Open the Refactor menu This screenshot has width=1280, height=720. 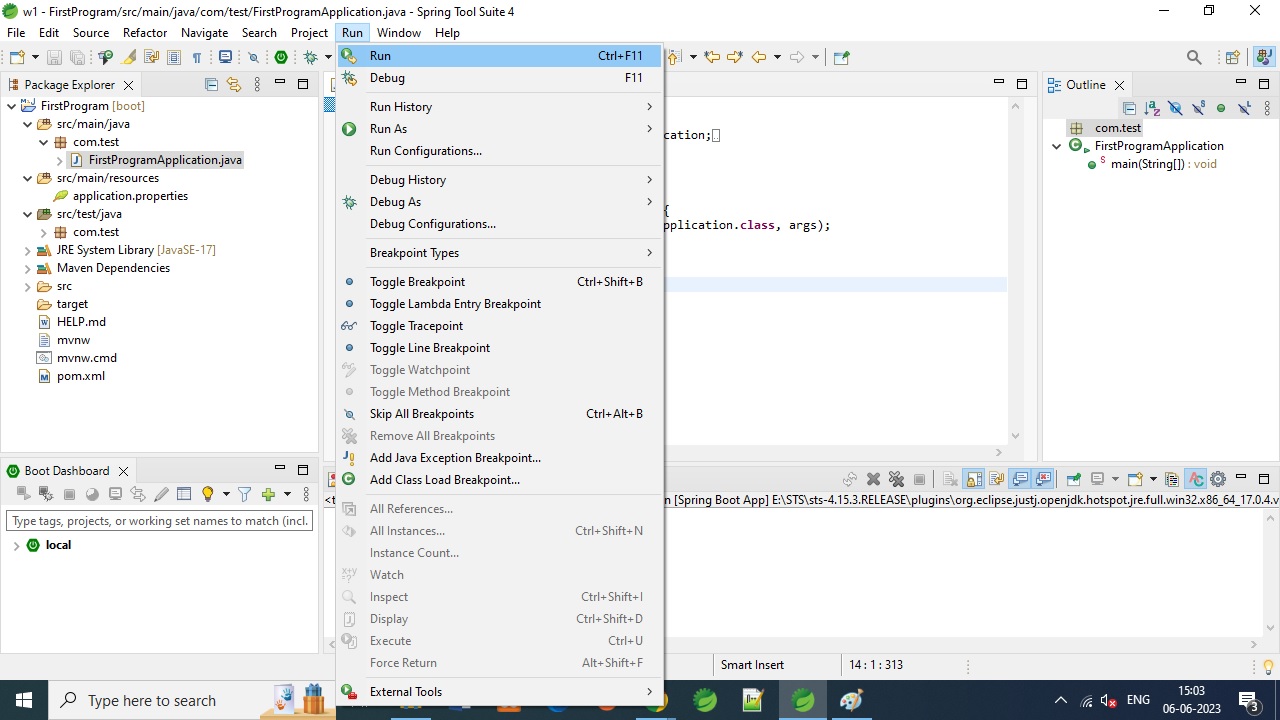tap(145, 33)
